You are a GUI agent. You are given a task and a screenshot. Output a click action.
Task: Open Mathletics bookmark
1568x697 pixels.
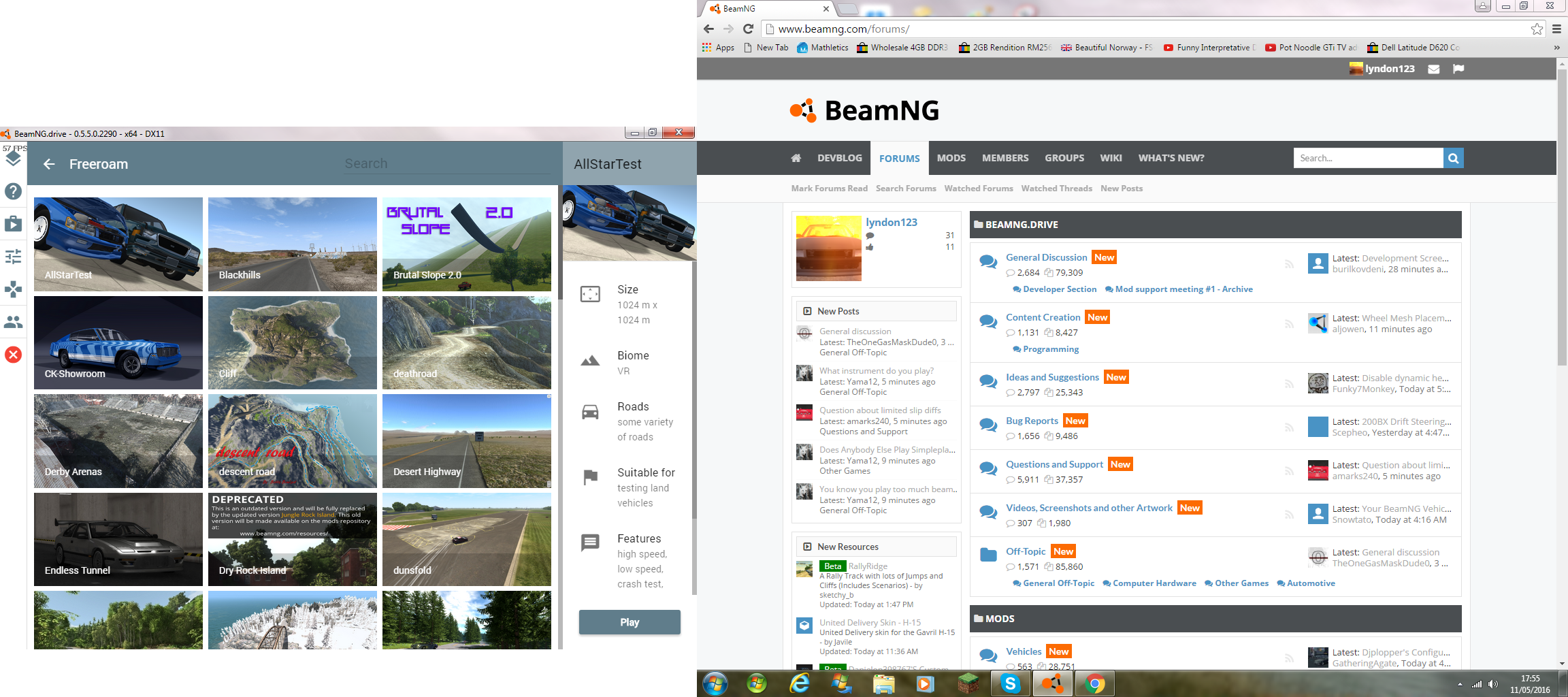pyautogui.click(x=823, y=48)
